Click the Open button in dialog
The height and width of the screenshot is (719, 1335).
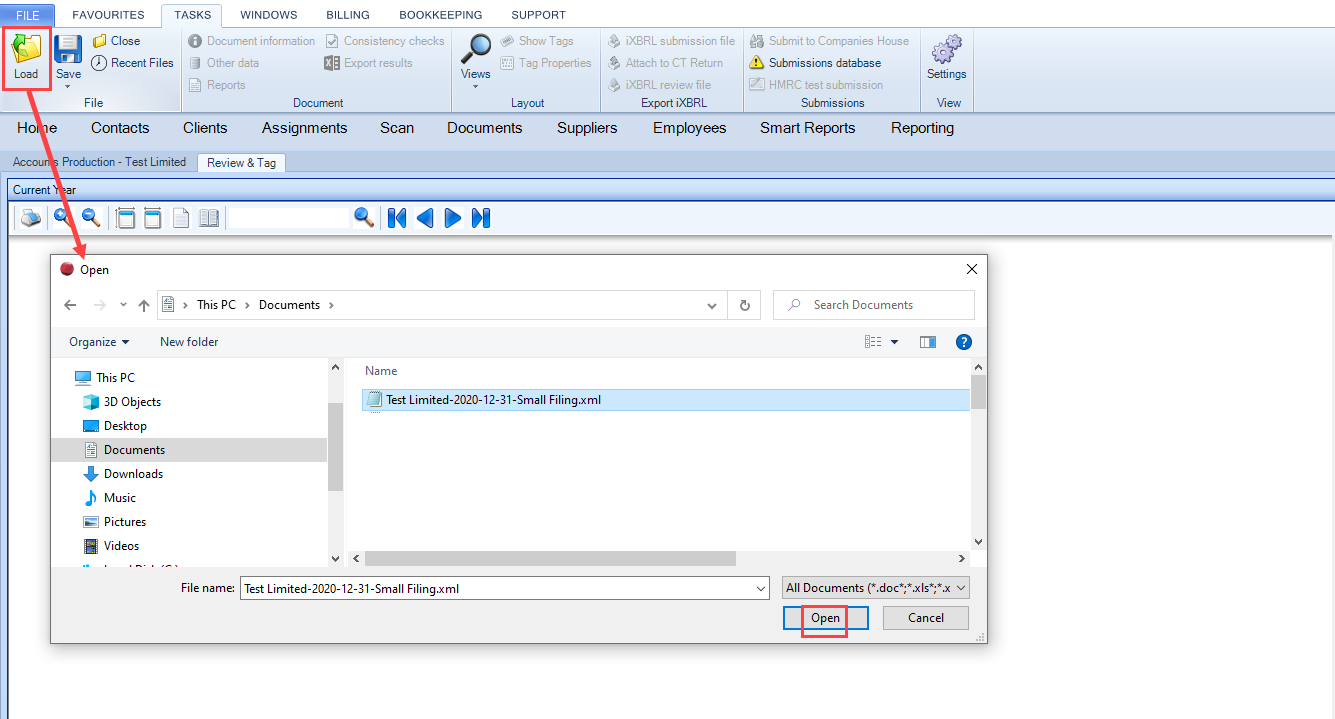[x=825, y=618]
